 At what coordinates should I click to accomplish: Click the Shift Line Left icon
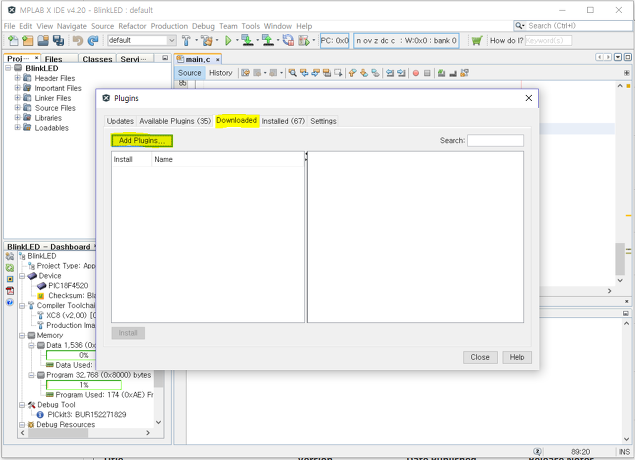[390, 73]
